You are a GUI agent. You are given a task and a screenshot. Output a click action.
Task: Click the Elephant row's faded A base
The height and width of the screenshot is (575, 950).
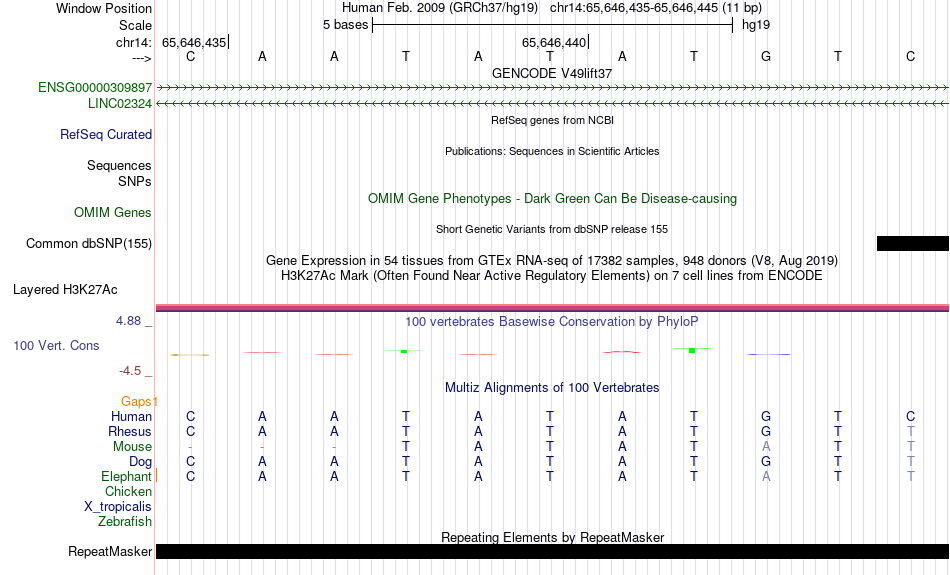pyautogui.click(x=766, y=476)
